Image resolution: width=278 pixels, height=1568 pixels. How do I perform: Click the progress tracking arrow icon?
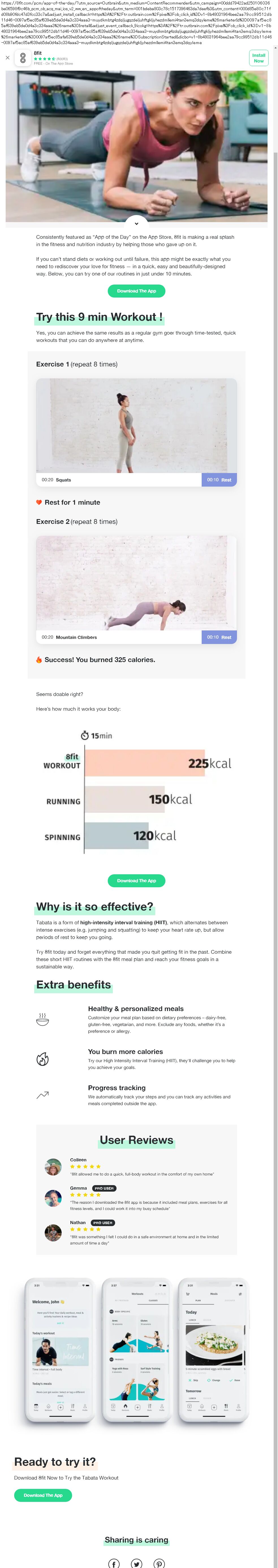coord(43,1095)
